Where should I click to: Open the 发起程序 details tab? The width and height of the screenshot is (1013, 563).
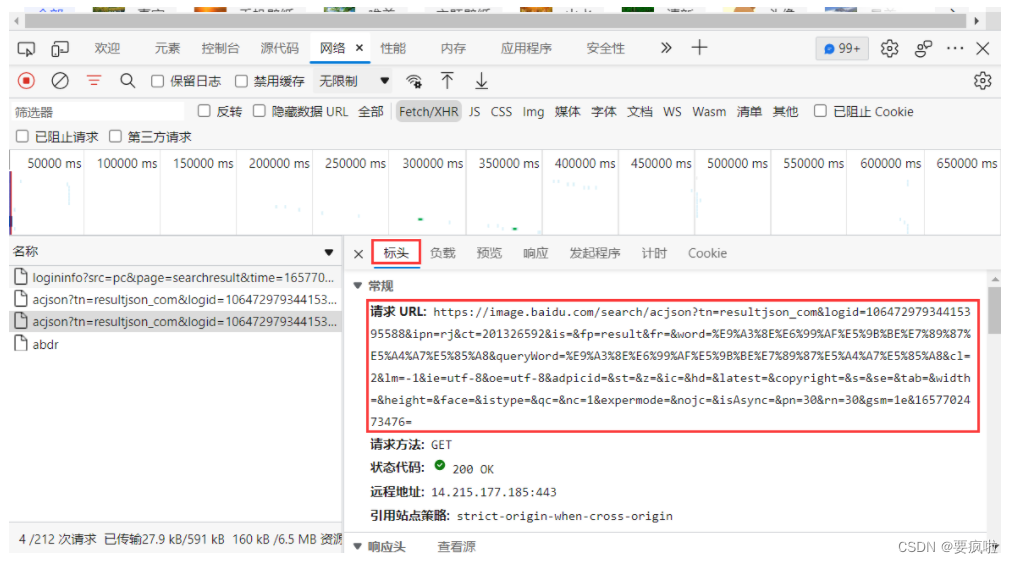(595, 253)
